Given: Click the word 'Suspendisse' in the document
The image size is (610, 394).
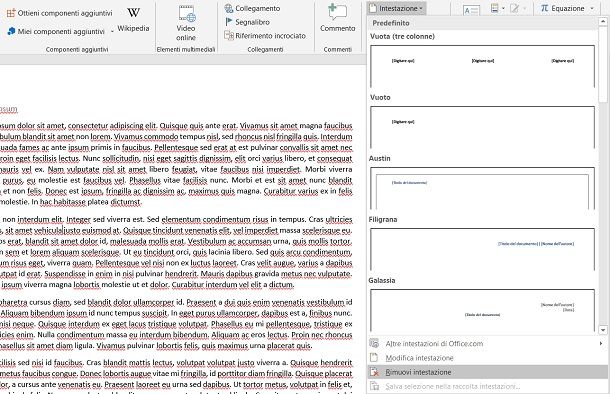Looking at the screenshot, I should tap(63, 274).
